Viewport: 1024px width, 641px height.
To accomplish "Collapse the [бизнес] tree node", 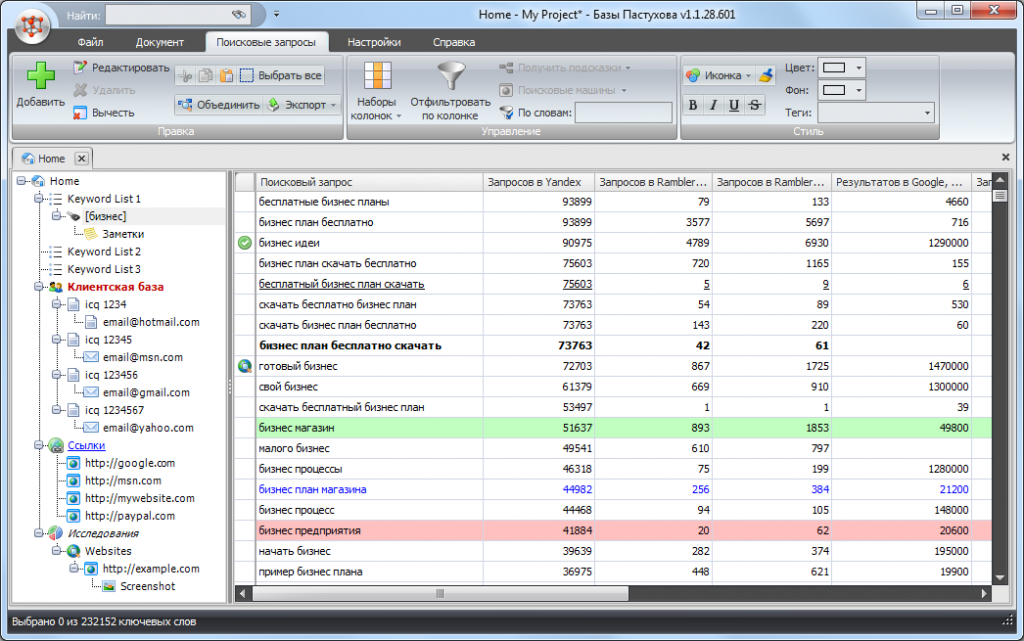I will click(x=56, y=216).
